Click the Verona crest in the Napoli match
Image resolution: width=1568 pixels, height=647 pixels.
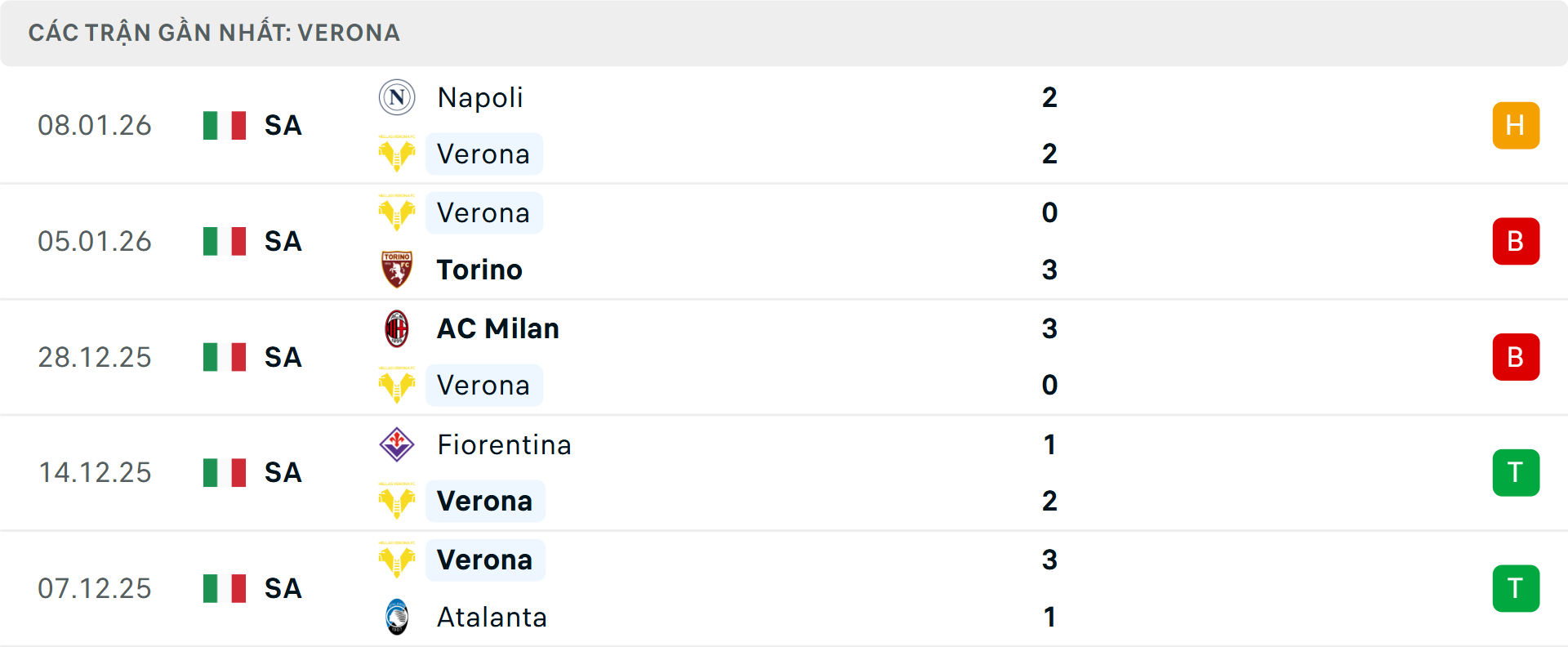click(x=397, y=154)
